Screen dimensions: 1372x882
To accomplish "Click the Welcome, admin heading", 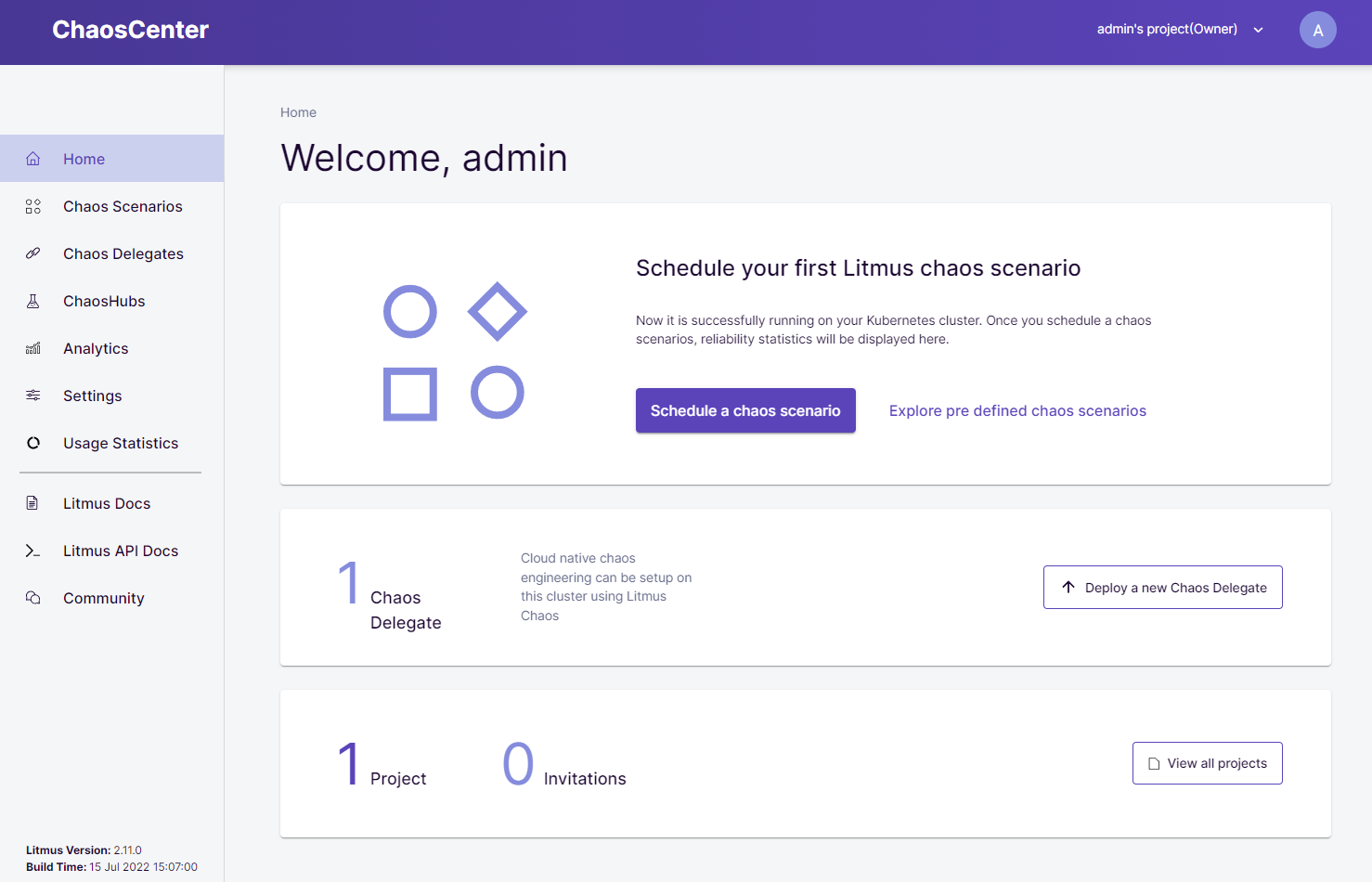I will [x=424, y=158].
